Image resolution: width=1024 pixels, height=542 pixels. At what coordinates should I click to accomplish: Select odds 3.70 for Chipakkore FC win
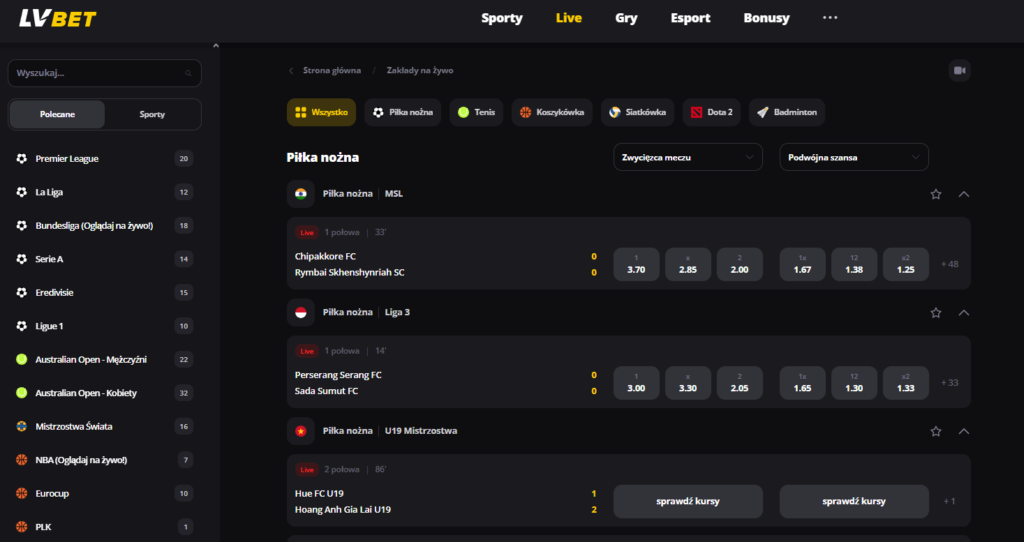635,264
